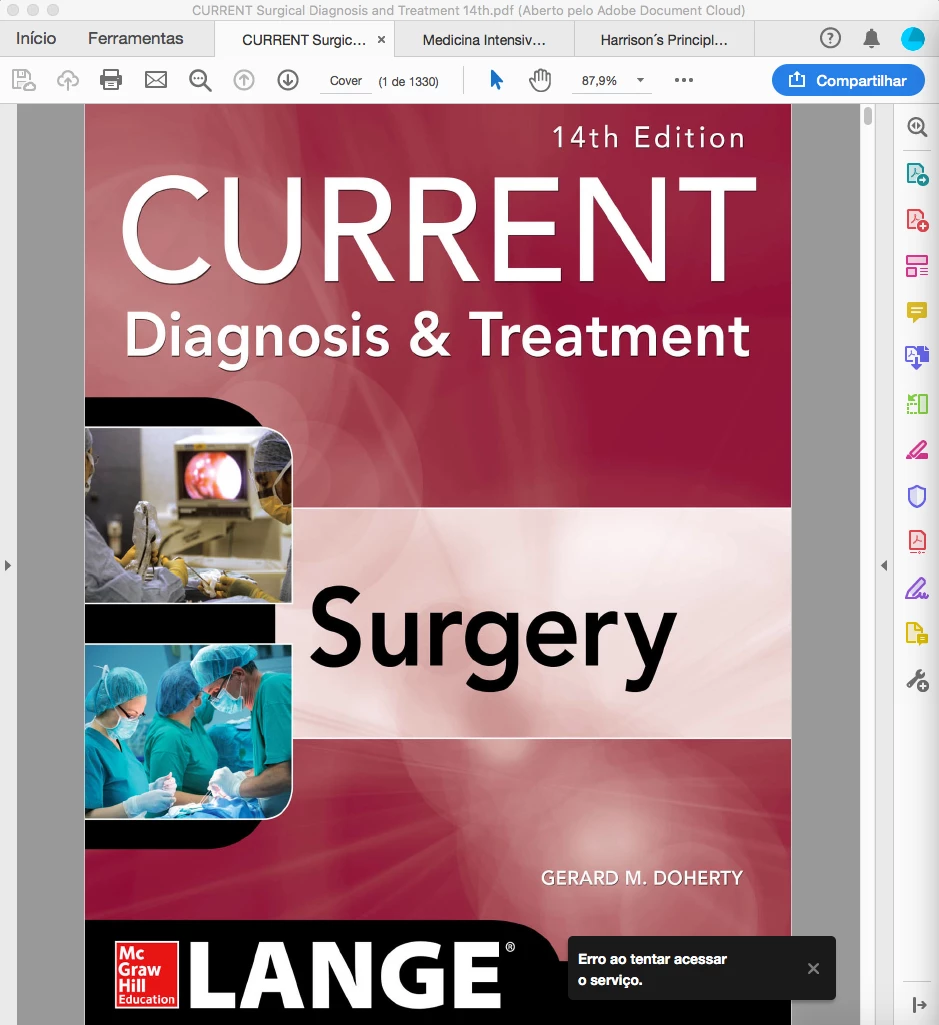Screen dimensions: 939x1025
Task: Switch to Harrison's Principl... document tab
Action: [x=664, y=40]
